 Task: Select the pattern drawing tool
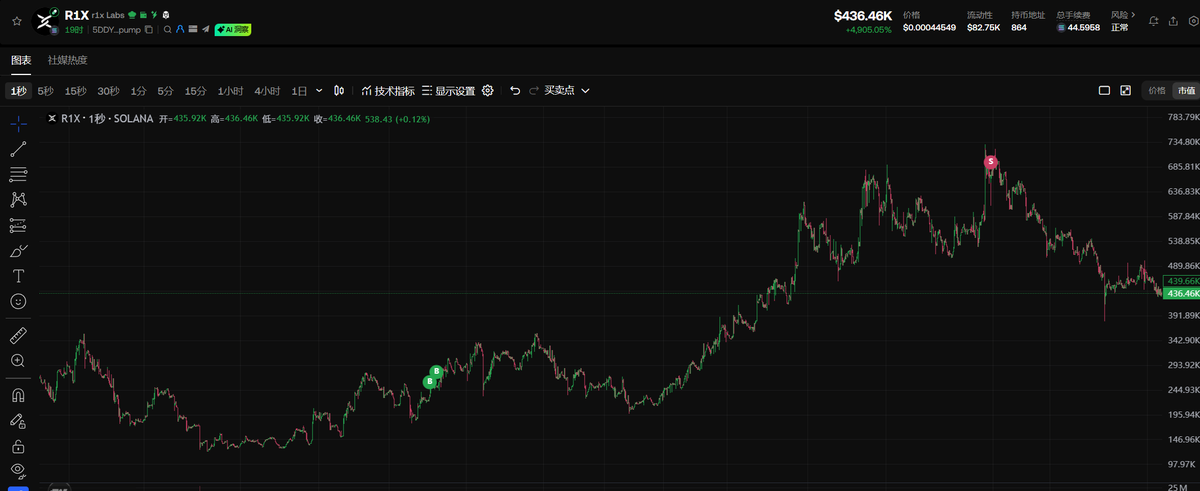click(x=18, y=200)
